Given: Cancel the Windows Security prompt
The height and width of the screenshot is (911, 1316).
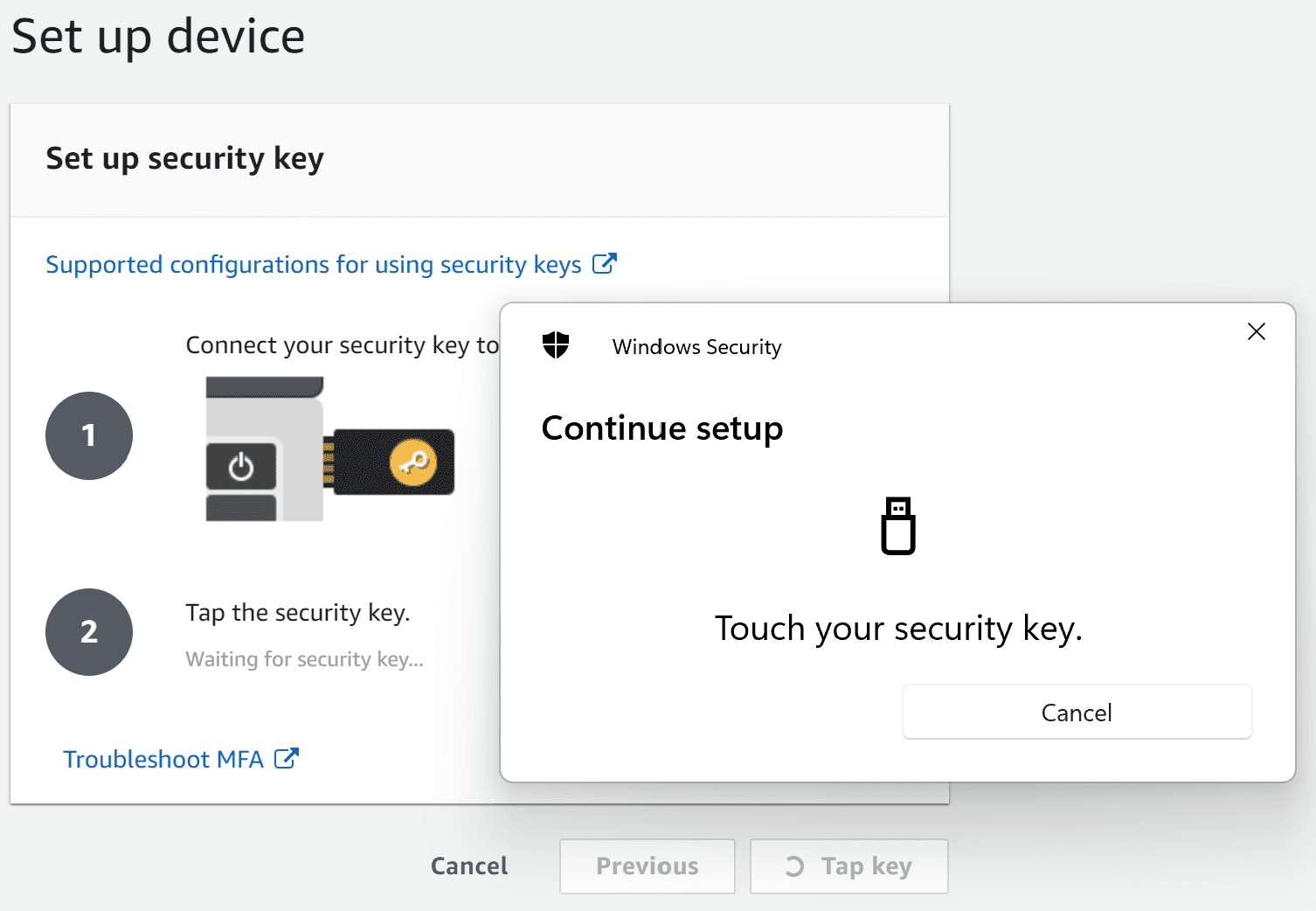Looking at the screenshot, I should tap(1077, 712).
